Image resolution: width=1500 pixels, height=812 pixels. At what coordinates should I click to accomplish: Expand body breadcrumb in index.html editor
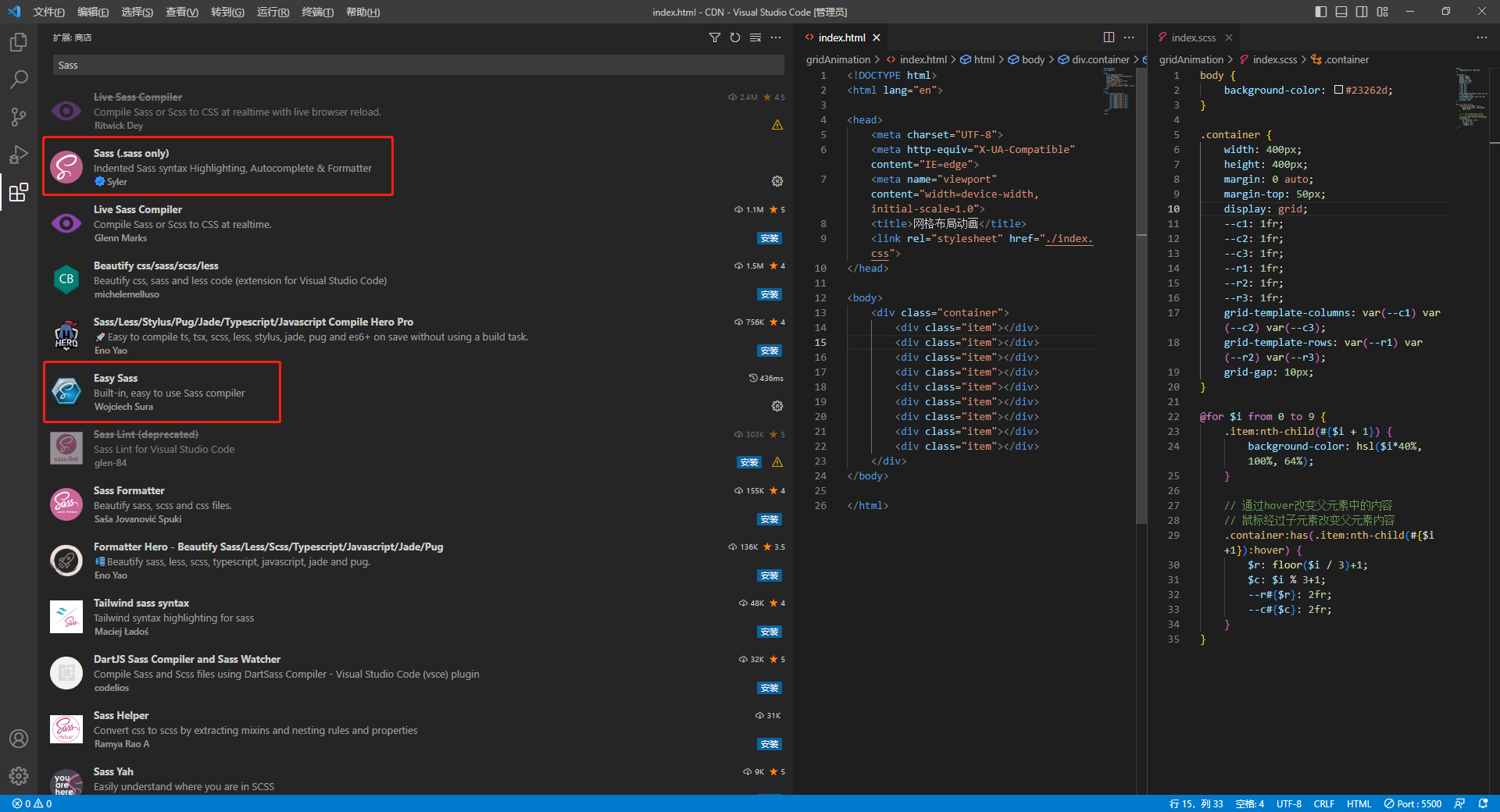point(1027,59)
